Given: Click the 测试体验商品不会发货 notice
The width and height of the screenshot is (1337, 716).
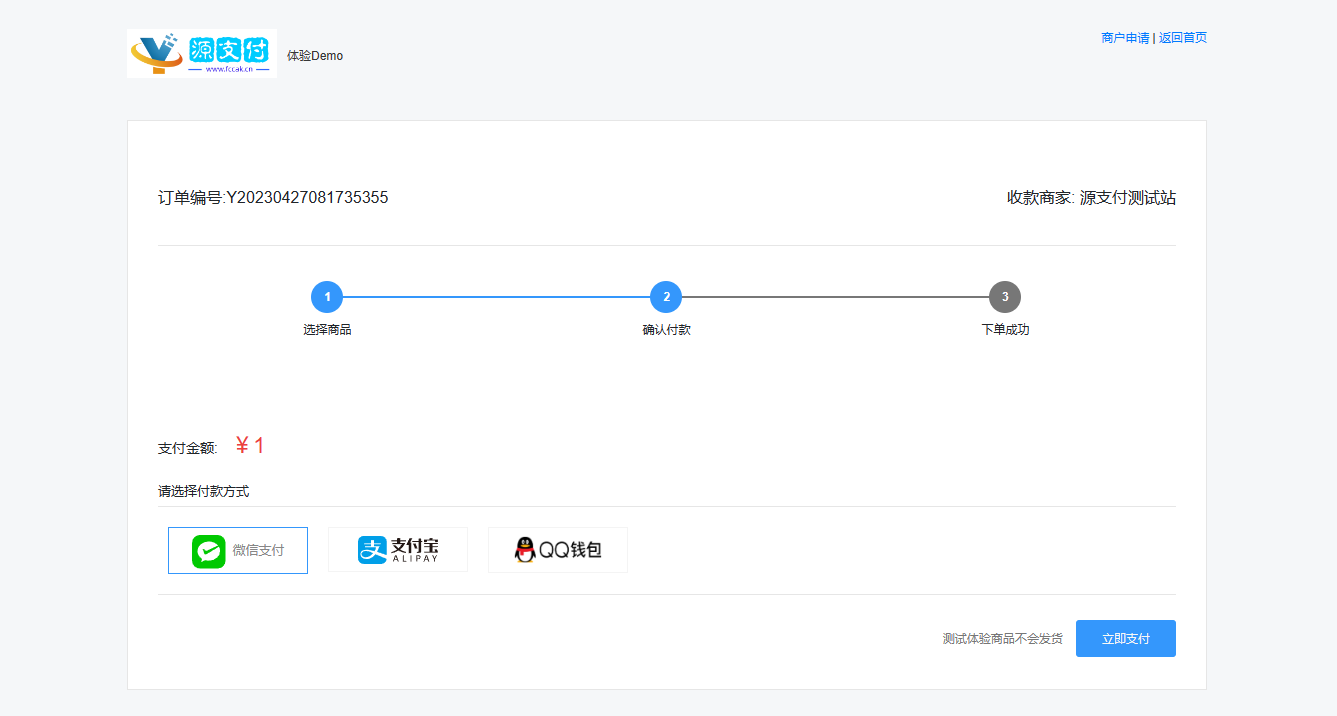Looking at the screenshot, I should (x=1002, y=639).
